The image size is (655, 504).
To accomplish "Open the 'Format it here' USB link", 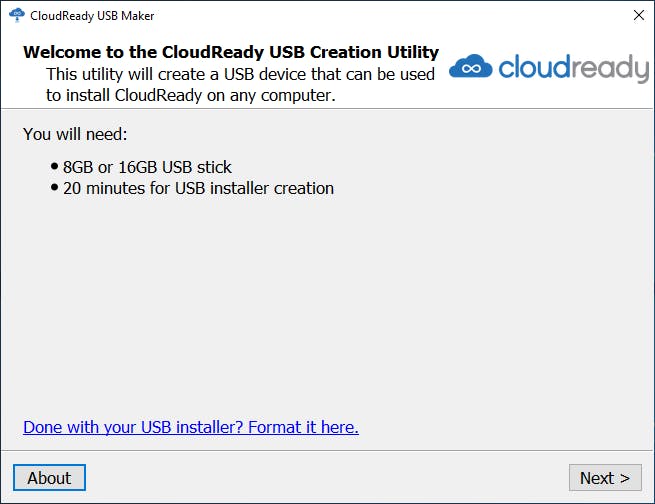I will coord(190,427).
